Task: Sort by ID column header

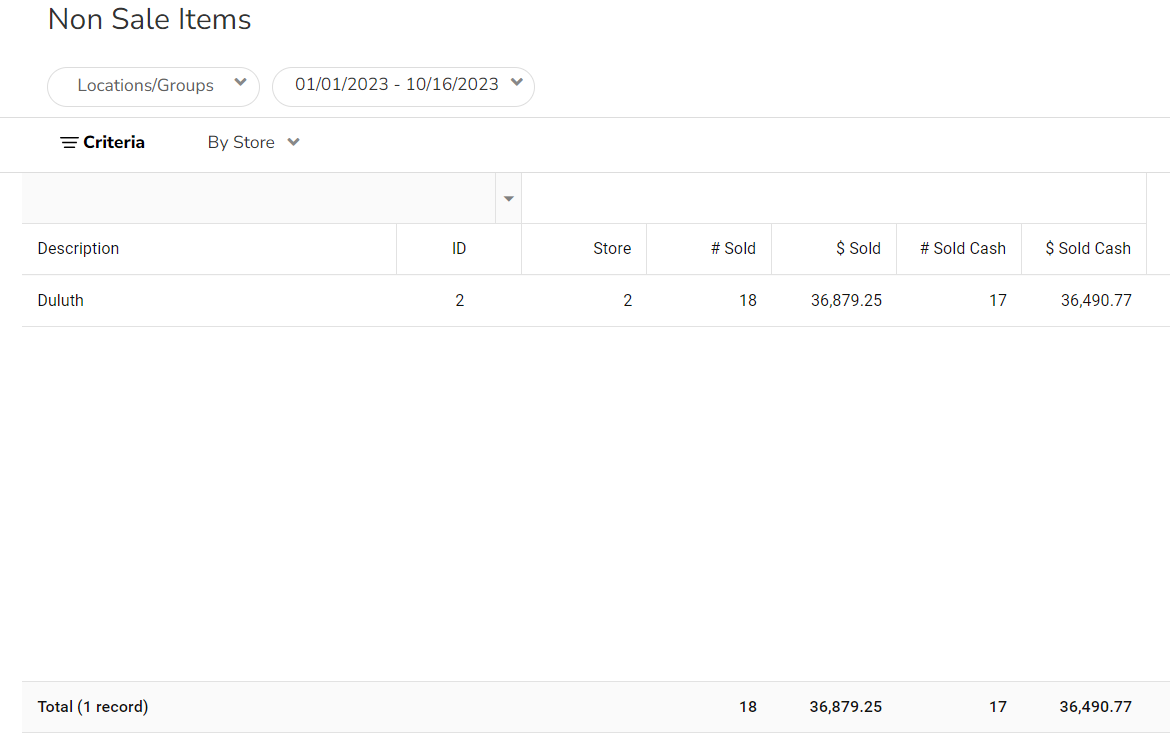Action: tap(459, 249)
